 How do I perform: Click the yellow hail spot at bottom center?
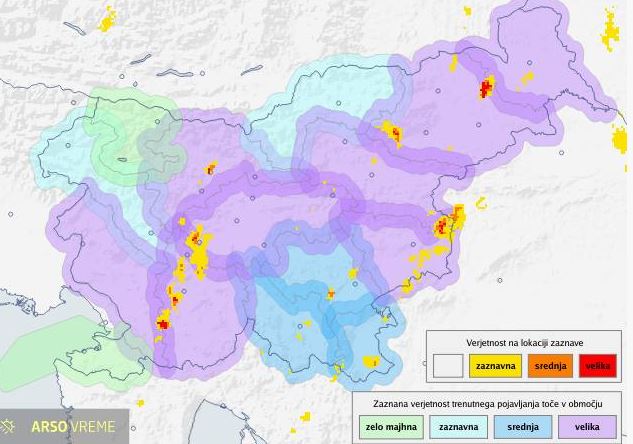pyautogui.click(x=305, y=415)
